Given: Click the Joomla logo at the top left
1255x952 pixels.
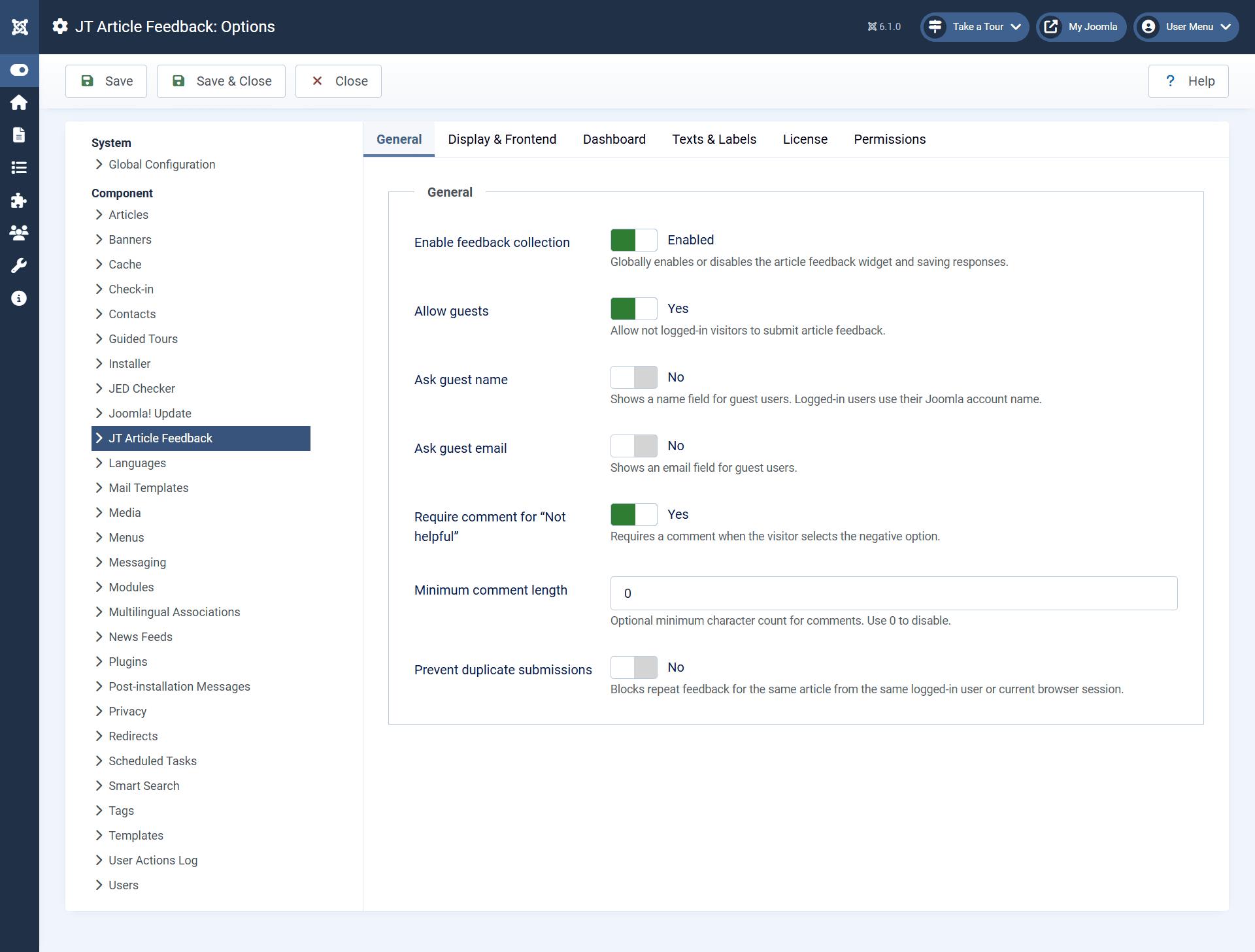Looking at the screenshot, I should (x=19, y=27).
